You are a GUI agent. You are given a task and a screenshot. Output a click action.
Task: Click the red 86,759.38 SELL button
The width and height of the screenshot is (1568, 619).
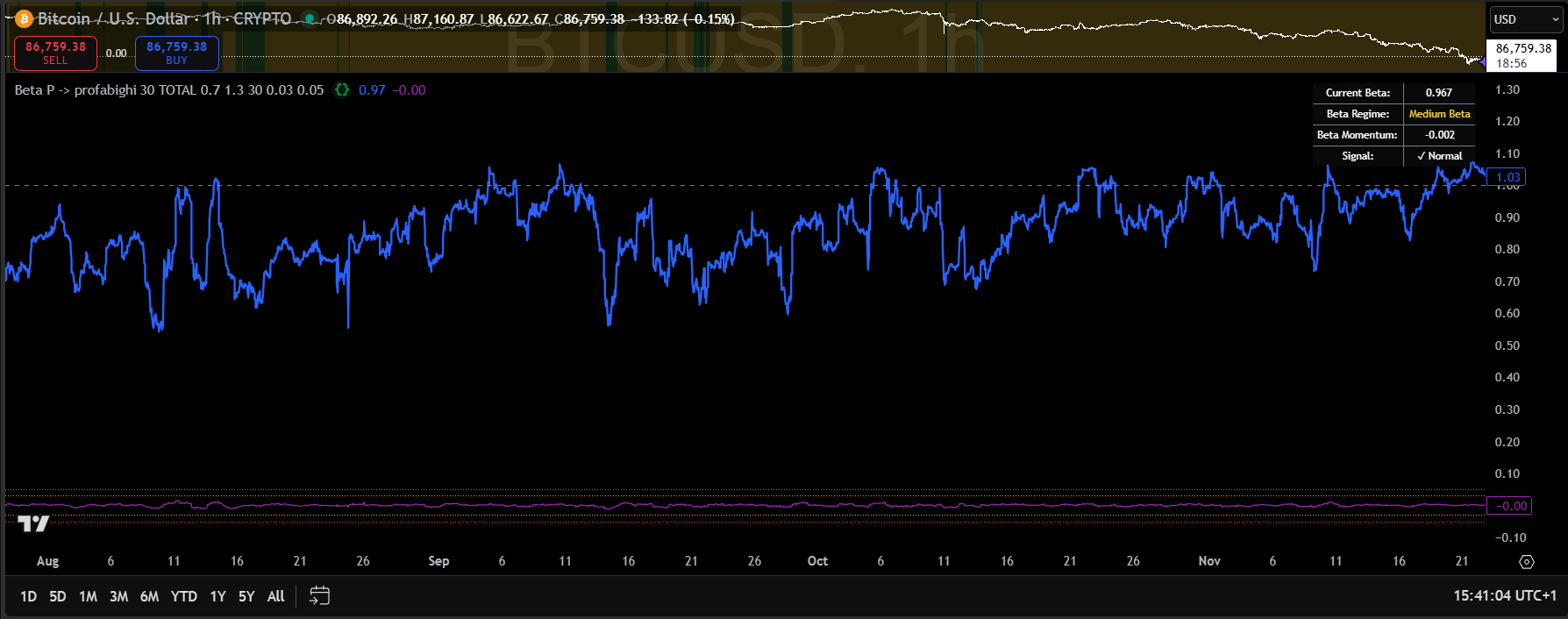coord(55,53)
